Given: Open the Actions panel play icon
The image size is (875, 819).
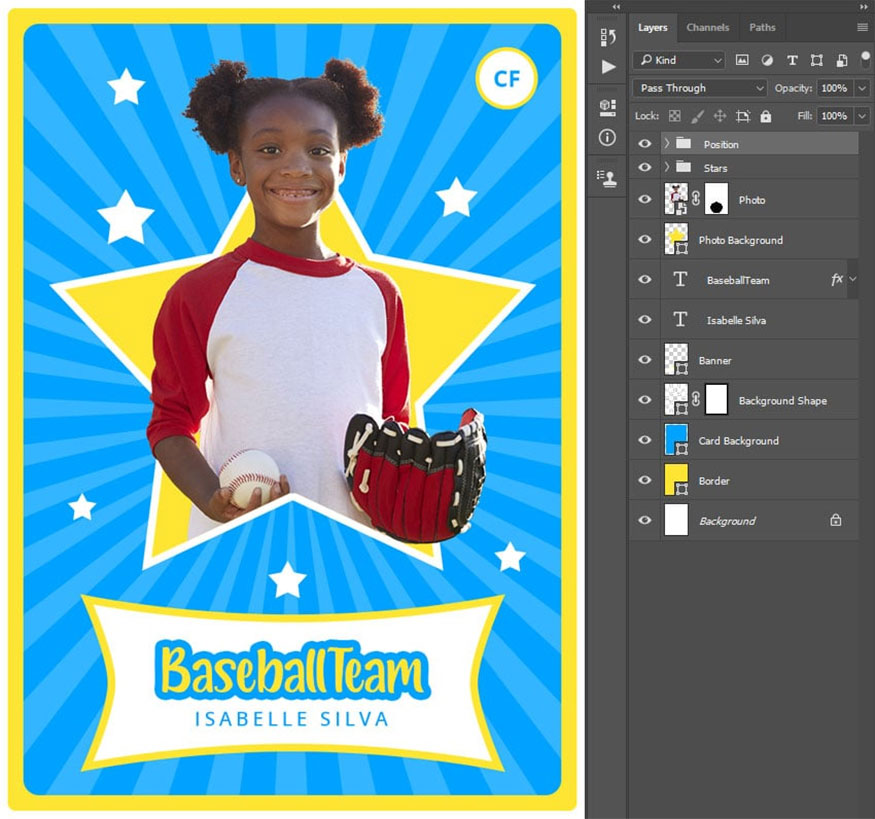Looking at the screenshot, I should pyautogui.click(x=608, y=67).
